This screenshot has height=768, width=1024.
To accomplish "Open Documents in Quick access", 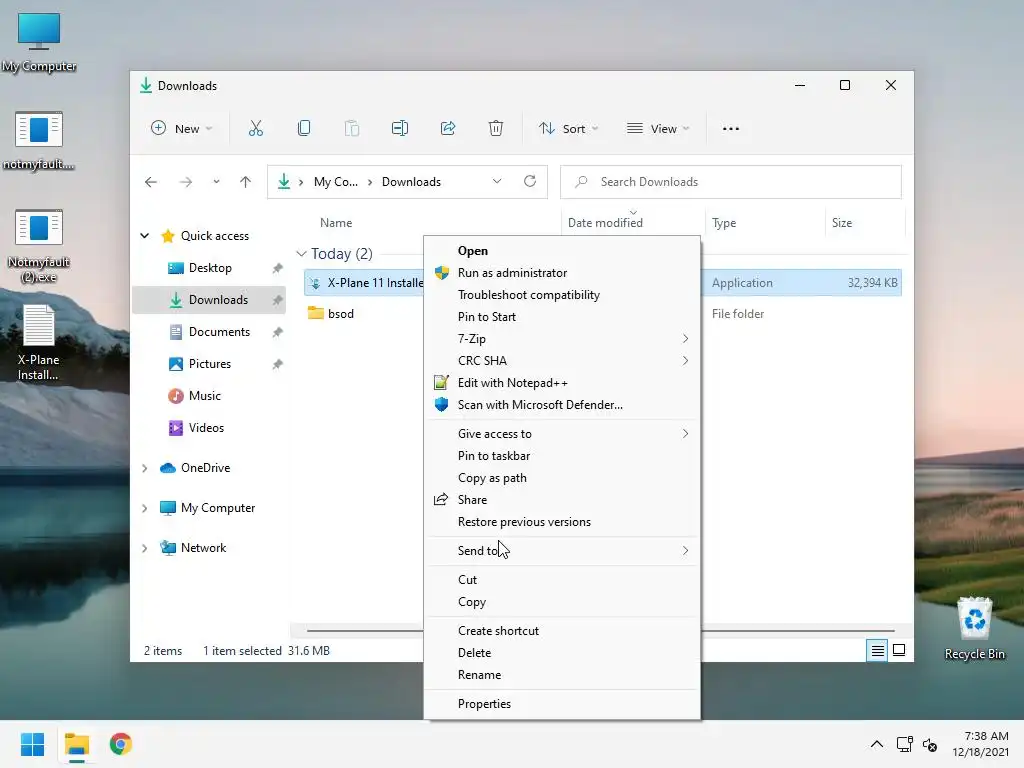I will [209, 332].
